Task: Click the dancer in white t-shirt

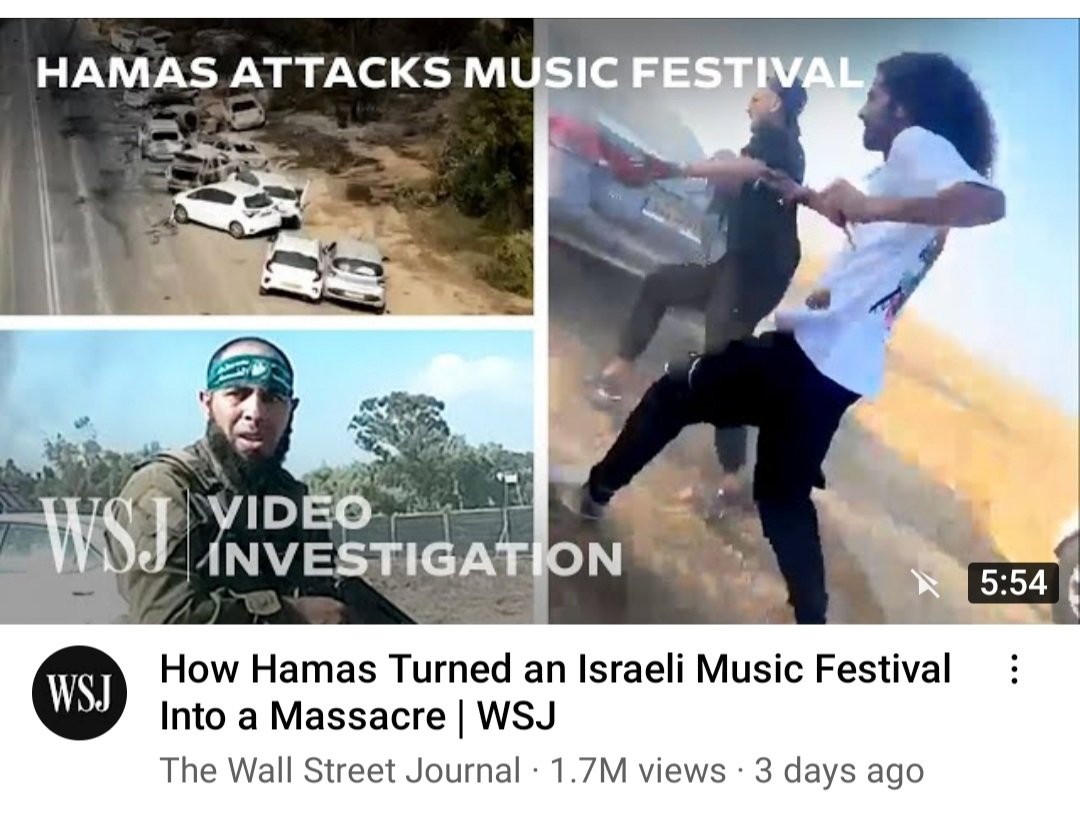Action: [895, 289]
